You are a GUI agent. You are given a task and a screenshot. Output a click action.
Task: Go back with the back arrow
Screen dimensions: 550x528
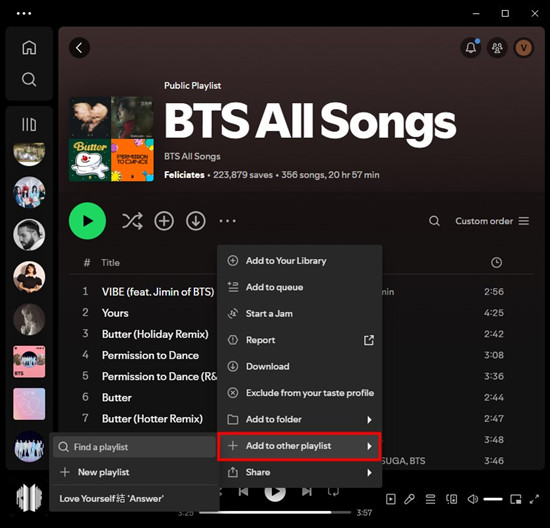point(79,48)
